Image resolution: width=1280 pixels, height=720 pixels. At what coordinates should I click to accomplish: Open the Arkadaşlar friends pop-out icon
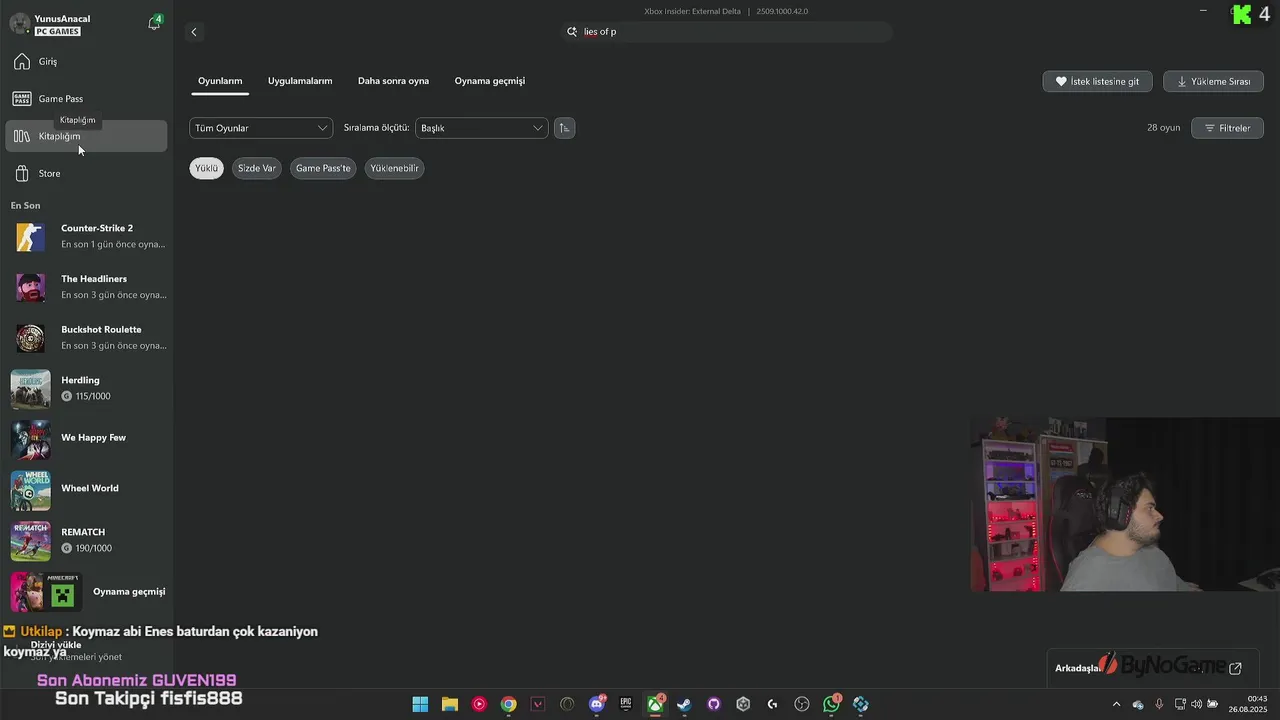pyautogui.click(x=1235, y=668)
